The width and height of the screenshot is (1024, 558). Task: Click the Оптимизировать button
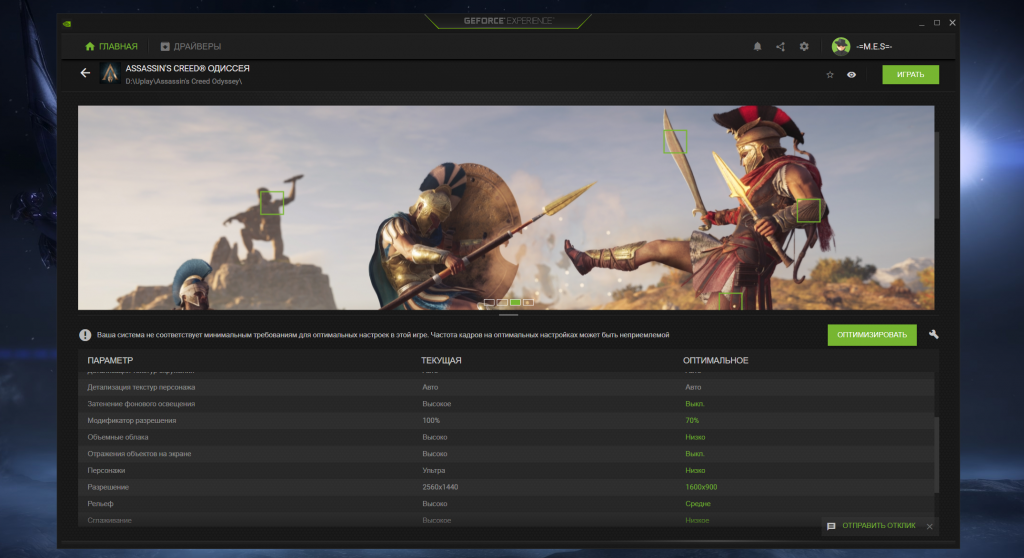(x=871, y=335)
